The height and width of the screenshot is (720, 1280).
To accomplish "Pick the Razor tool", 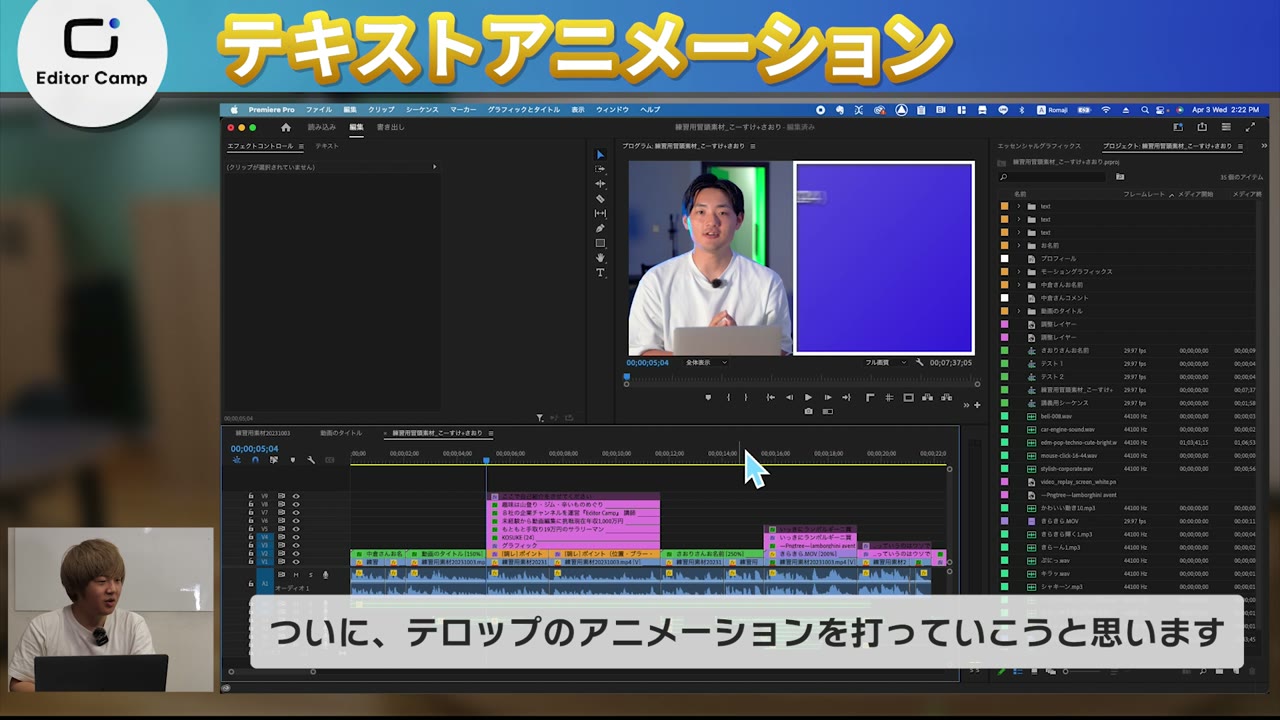I will tap(600, 199).
